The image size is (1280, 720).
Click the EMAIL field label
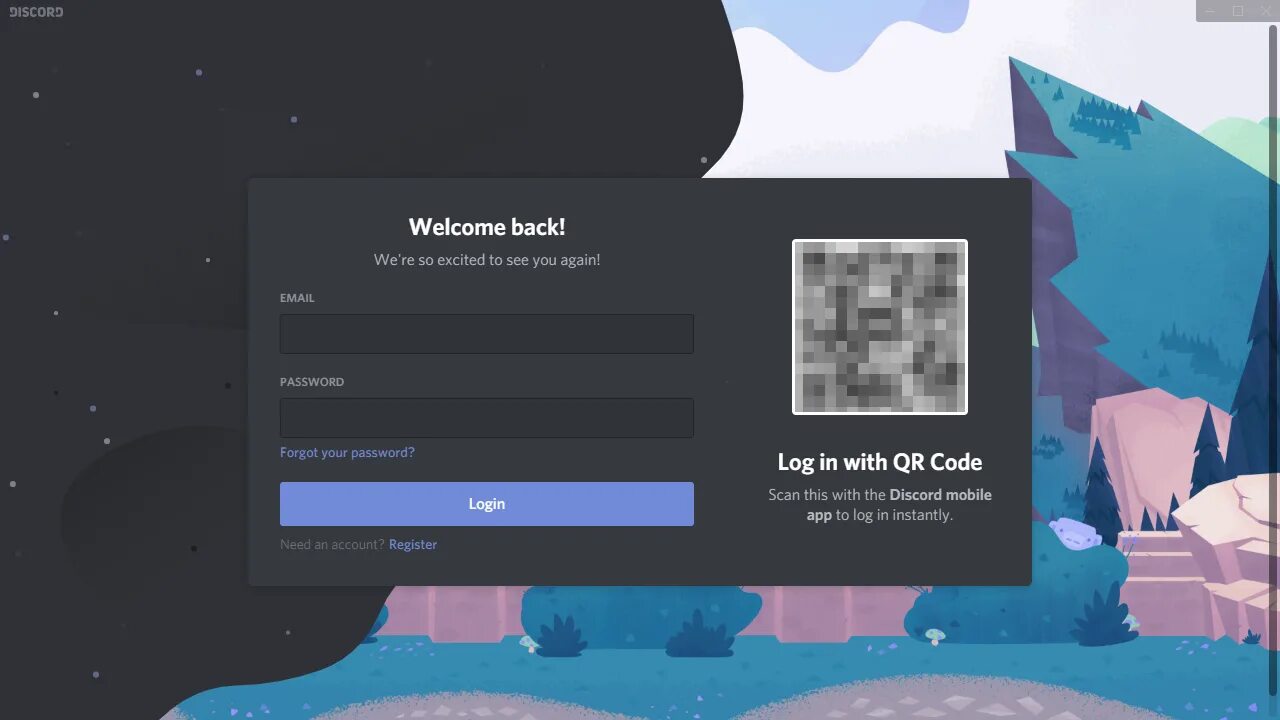coord(297,298)
